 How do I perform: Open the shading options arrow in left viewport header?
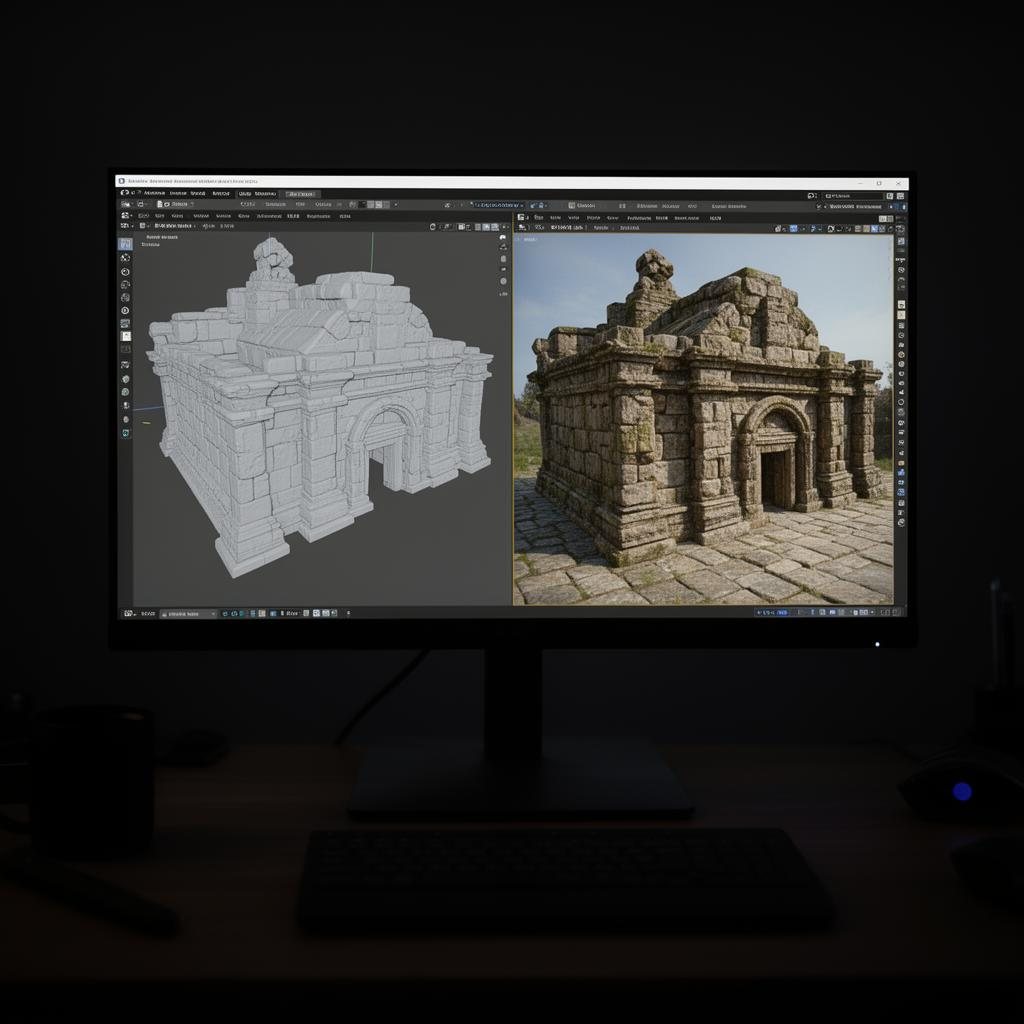tap(505, 227)
